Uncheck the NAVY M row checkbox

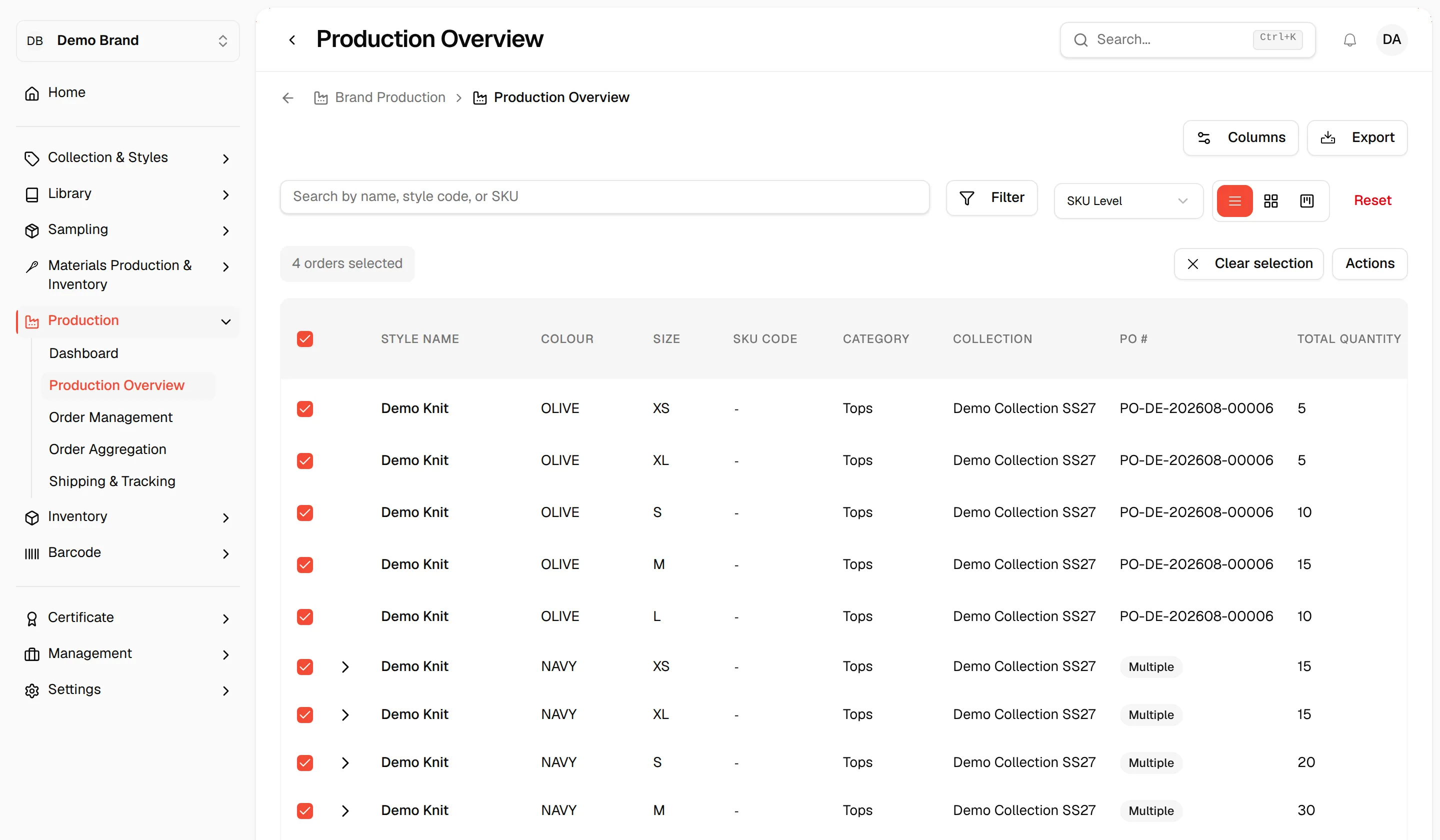(x=305, y=811)
